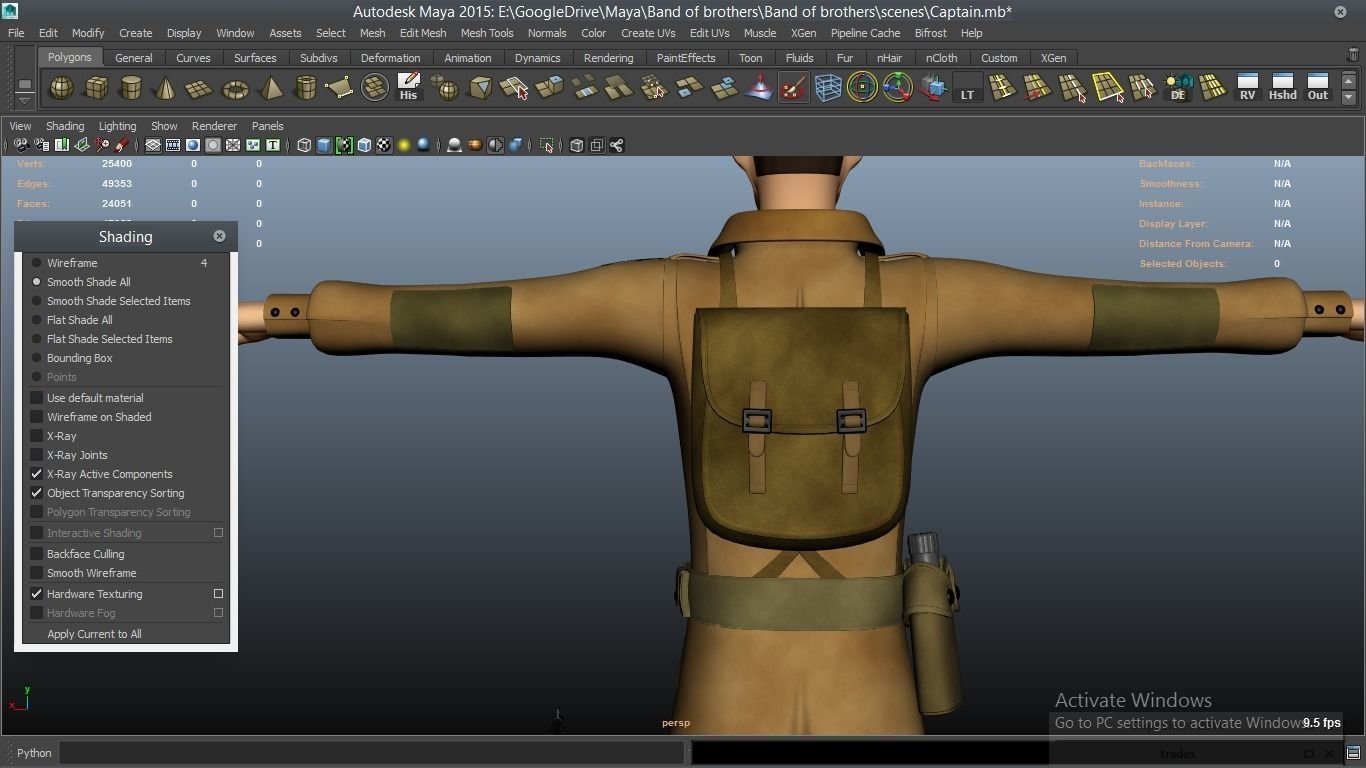Click the yellow-outlined plane shelf icon
The image size is (1366, 768).
pyautogui.click(x=1108, y=88)
